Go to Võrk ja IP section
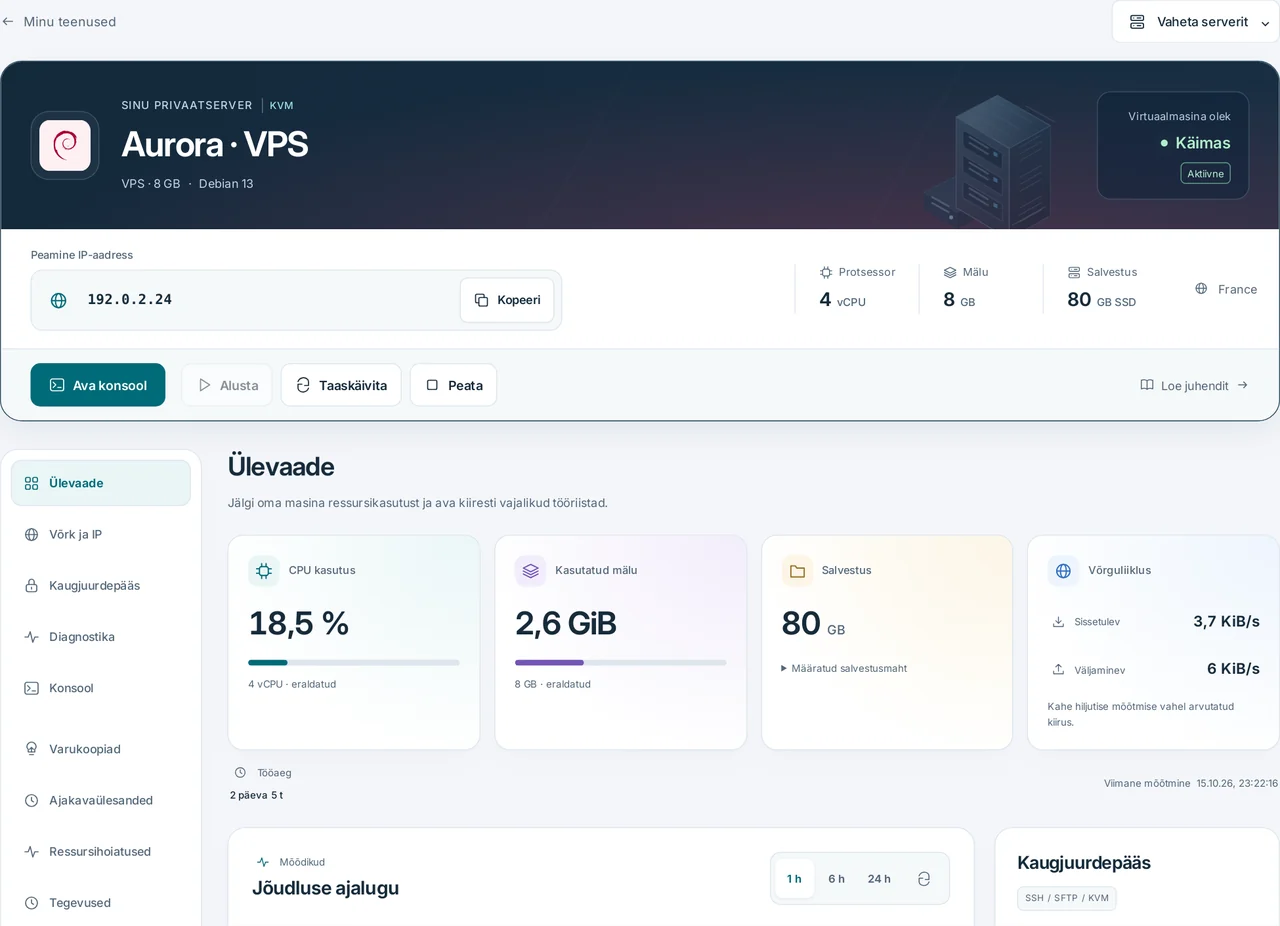 [101, 534]
